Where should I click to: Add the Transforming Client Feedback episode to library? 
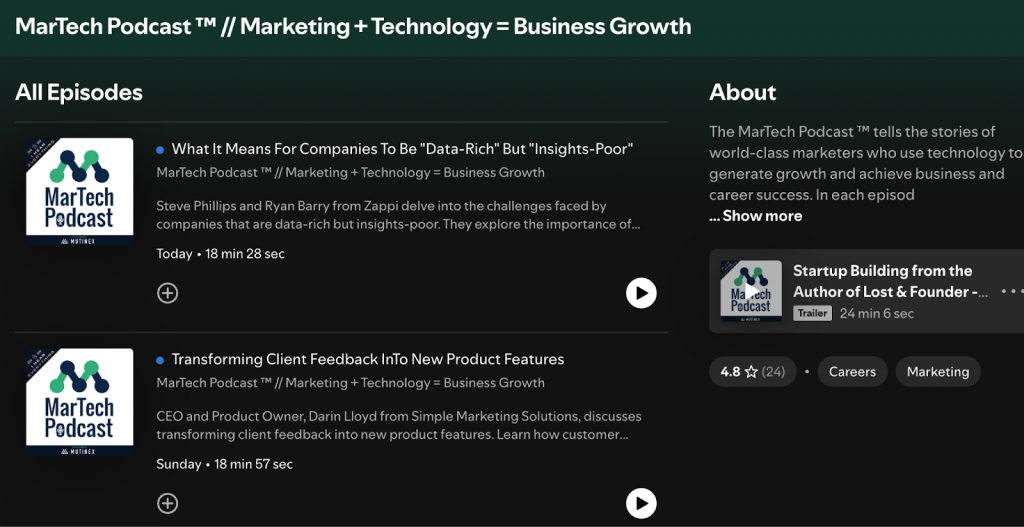click(x=168, y=503)
